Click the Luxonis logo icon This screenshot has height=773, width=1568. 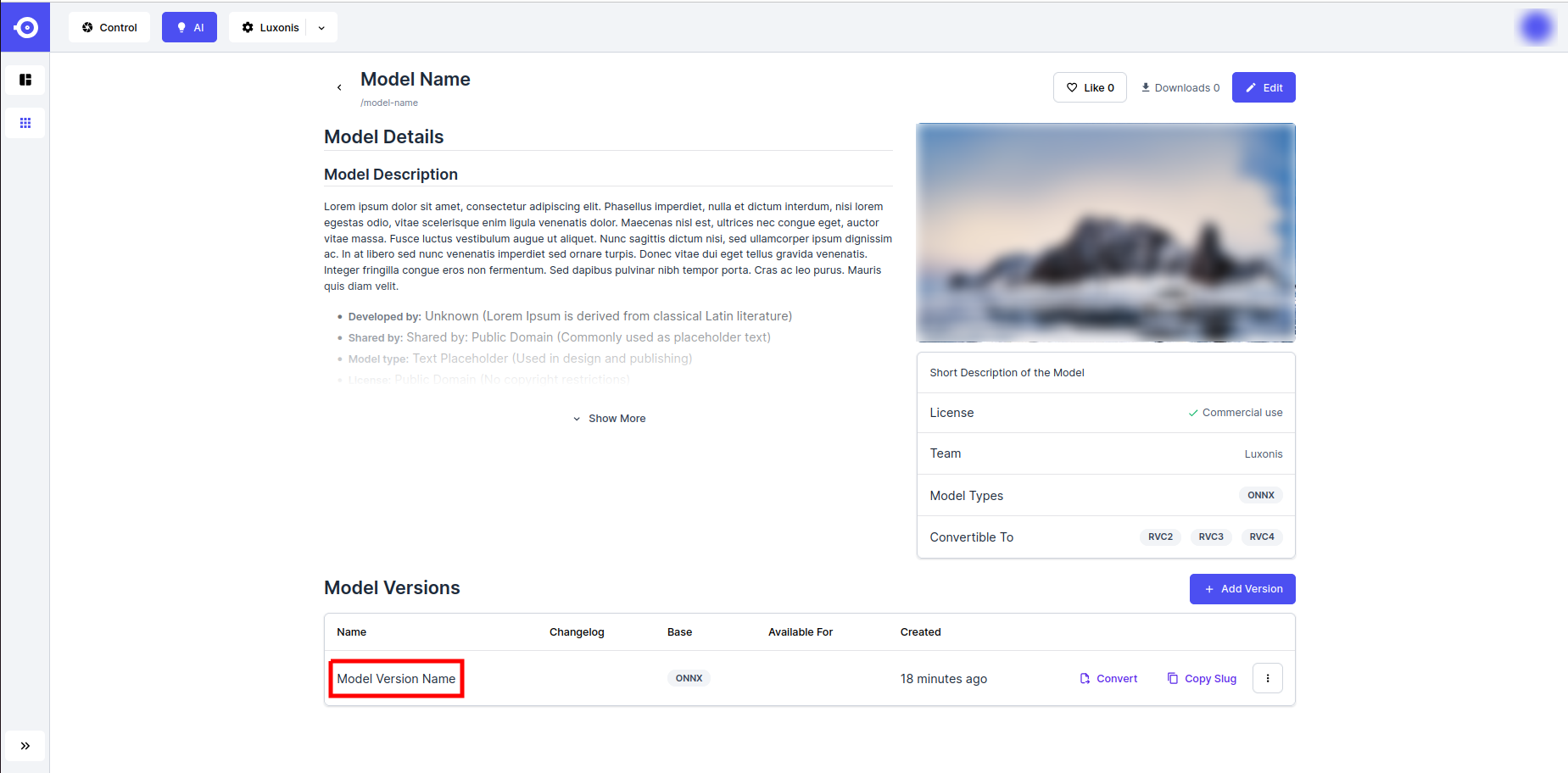tap(25, 27)
